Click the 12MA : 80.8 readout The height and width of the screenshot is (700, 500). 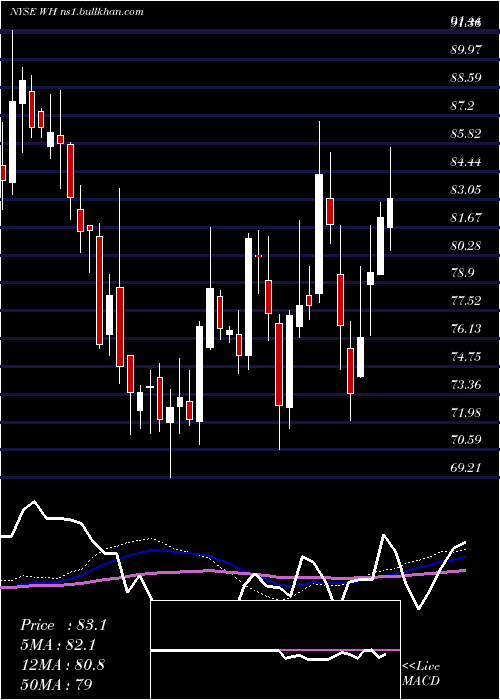(x=62, y=665)
